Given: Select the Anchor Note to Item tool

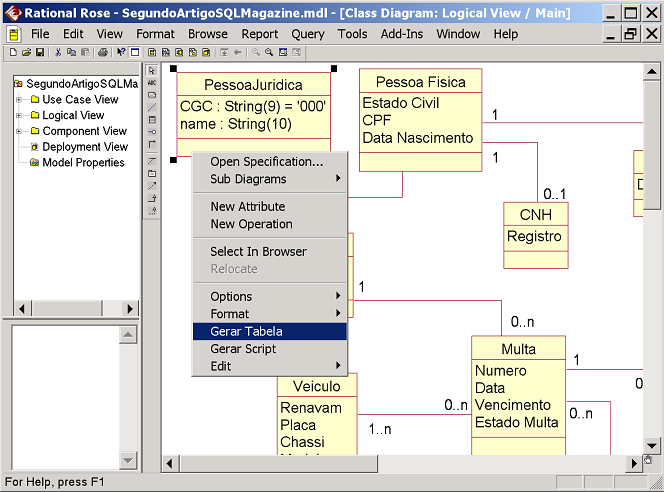Looking at the screenshot, I should point(152,108).
